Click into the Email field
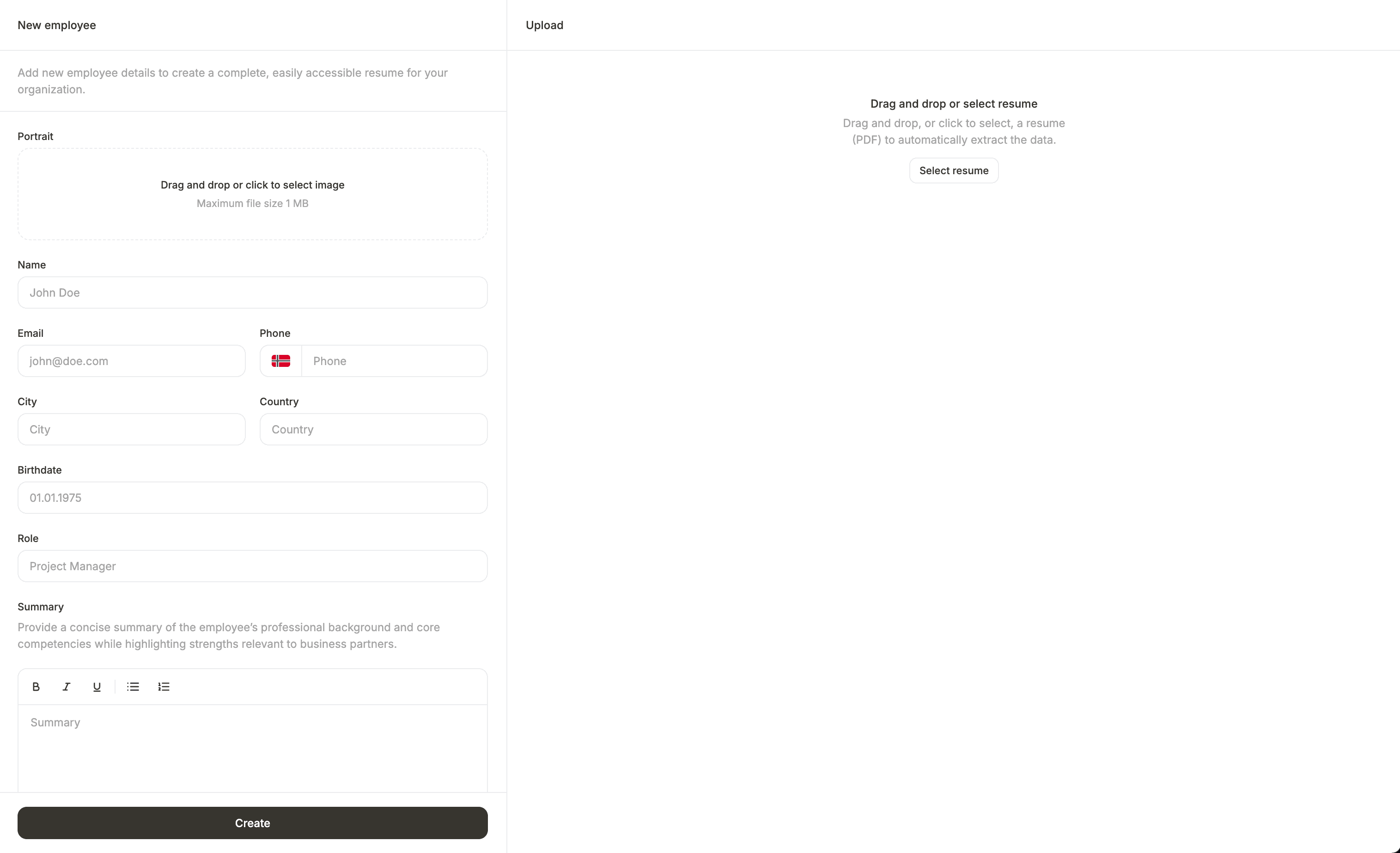The image size is (1400, 853). pyautogui.click(x=131, y=361)
